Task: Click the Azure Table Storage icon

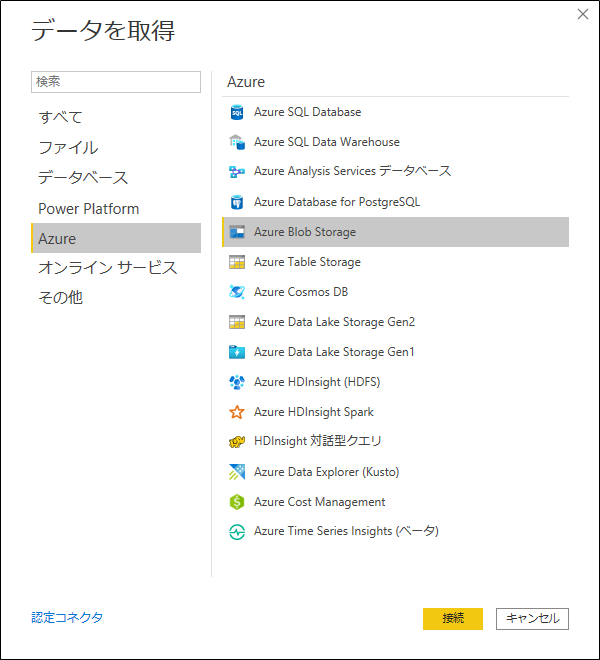Action: tap(237, 262)
